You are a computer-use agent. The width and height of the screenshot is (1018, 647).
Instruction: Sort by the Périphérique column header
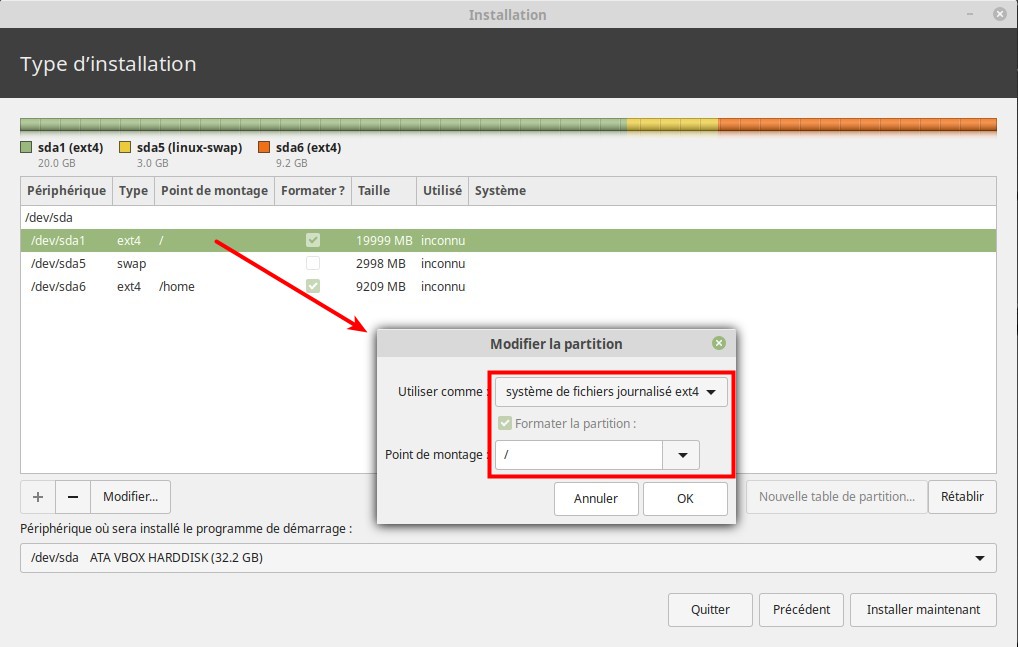[x=66, y=191]
